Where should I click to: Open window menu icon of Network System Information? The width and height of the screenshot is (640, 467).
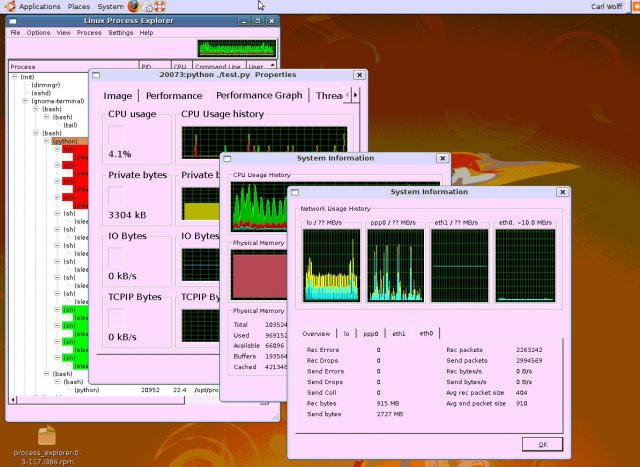click(295, 192)
